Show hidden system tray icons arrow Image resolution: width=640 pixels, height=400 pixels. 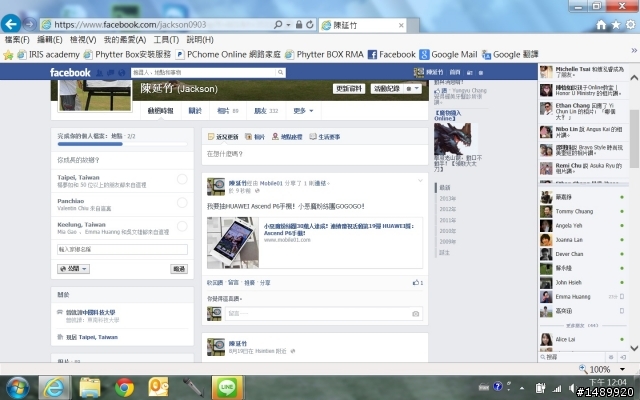point(522,388)
